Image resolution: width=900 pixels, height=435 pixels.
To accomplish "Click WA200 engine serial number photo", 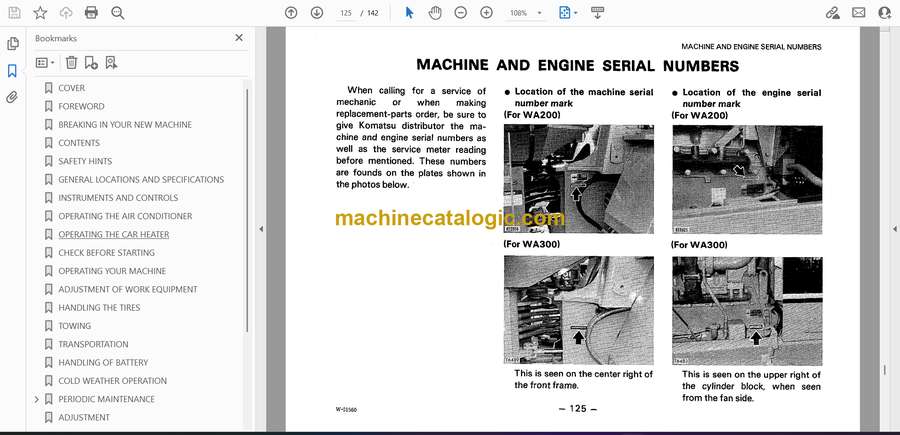I will 747,180.
